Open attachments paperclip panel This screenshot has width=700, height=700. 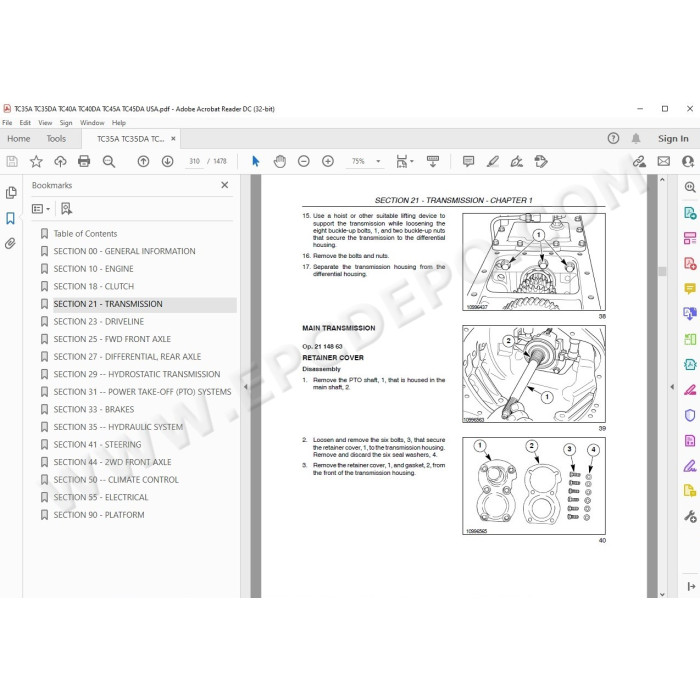[11, 243]
